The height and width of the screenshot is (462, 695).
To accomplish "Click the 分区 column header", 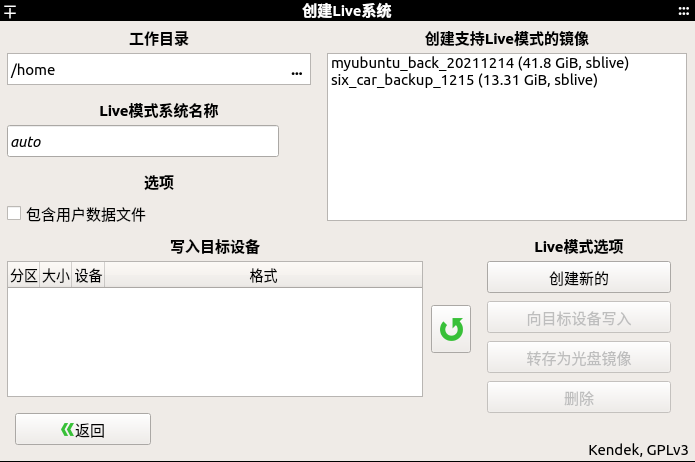I will pyautogui.click(x=23, y=275).
